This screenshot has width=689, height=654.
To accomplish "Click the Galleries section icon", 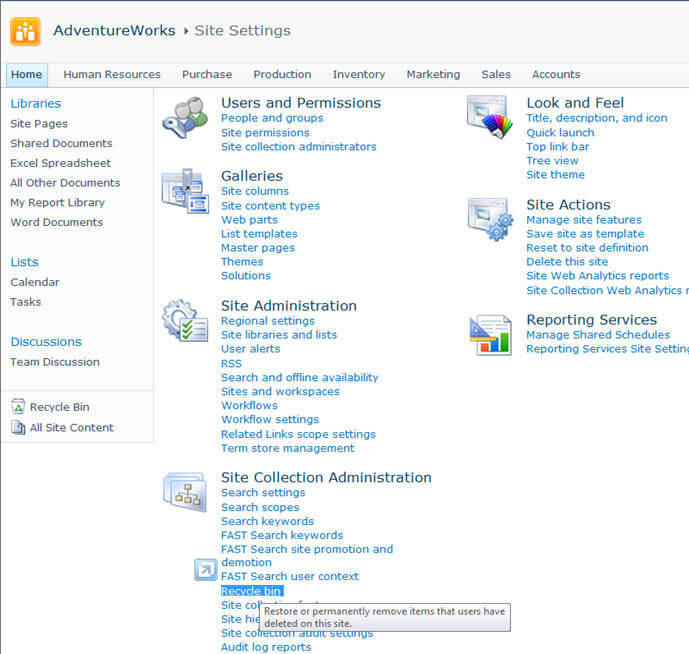I will [x=185, y=191].
